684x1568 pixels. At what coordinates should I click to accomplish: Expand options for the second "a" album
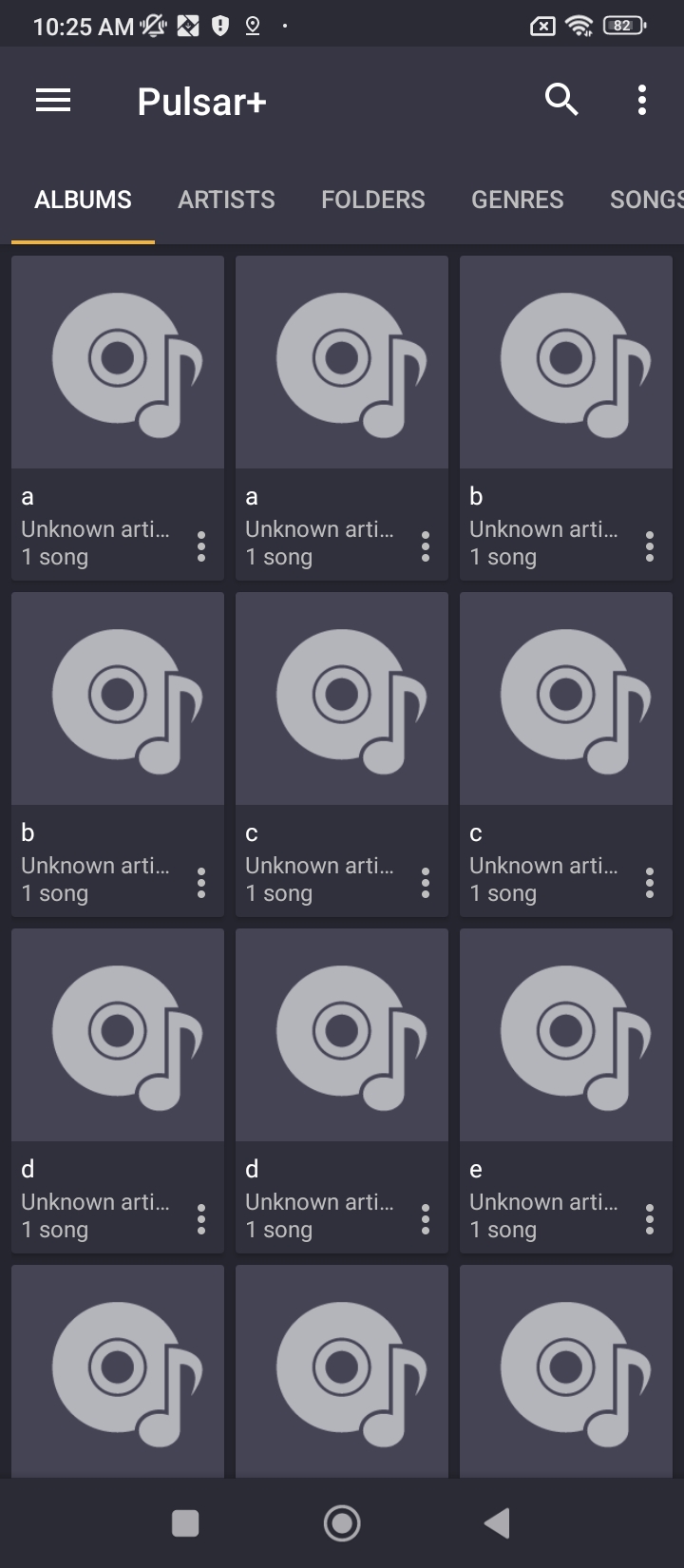[426, 546]
